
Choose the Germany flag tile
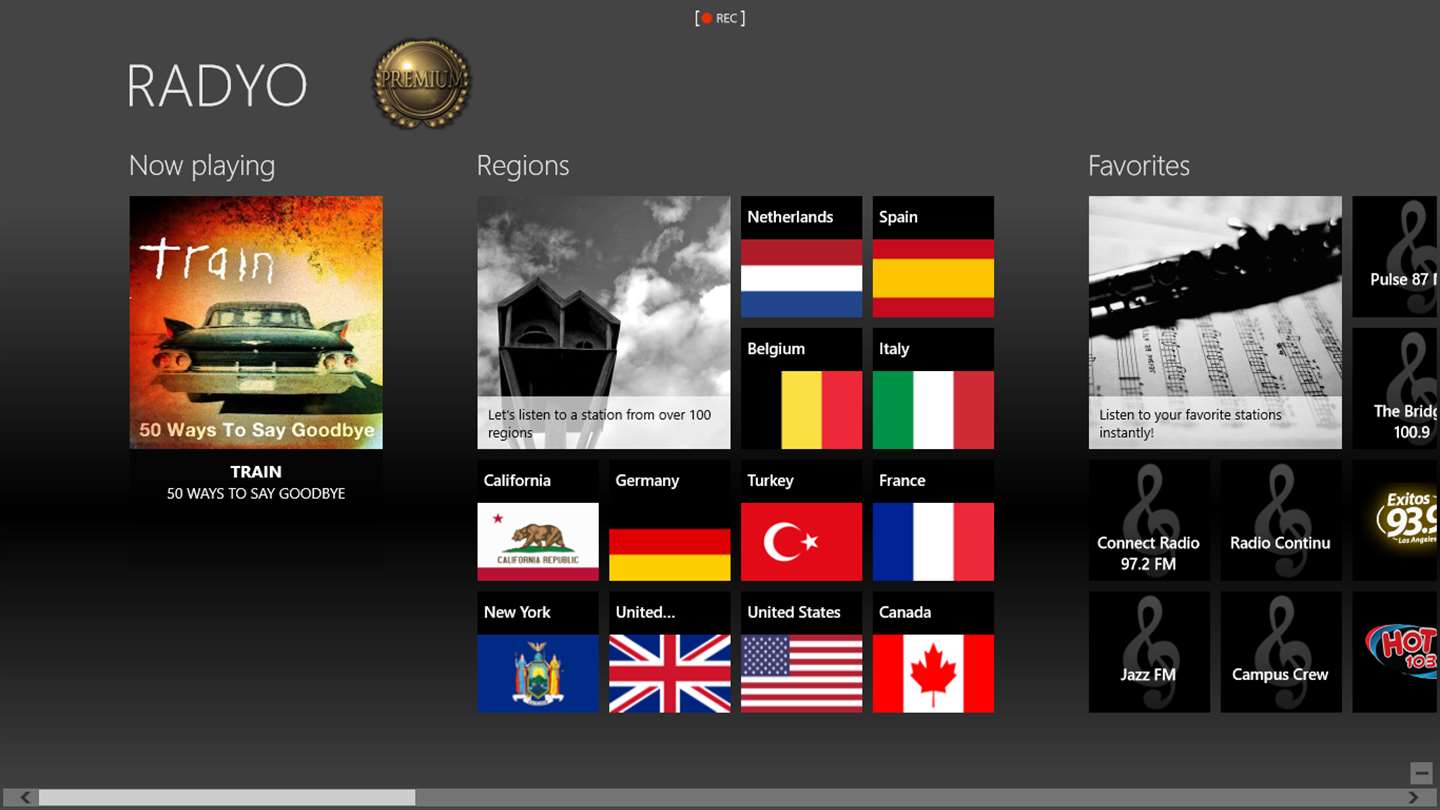coord(670,520)
